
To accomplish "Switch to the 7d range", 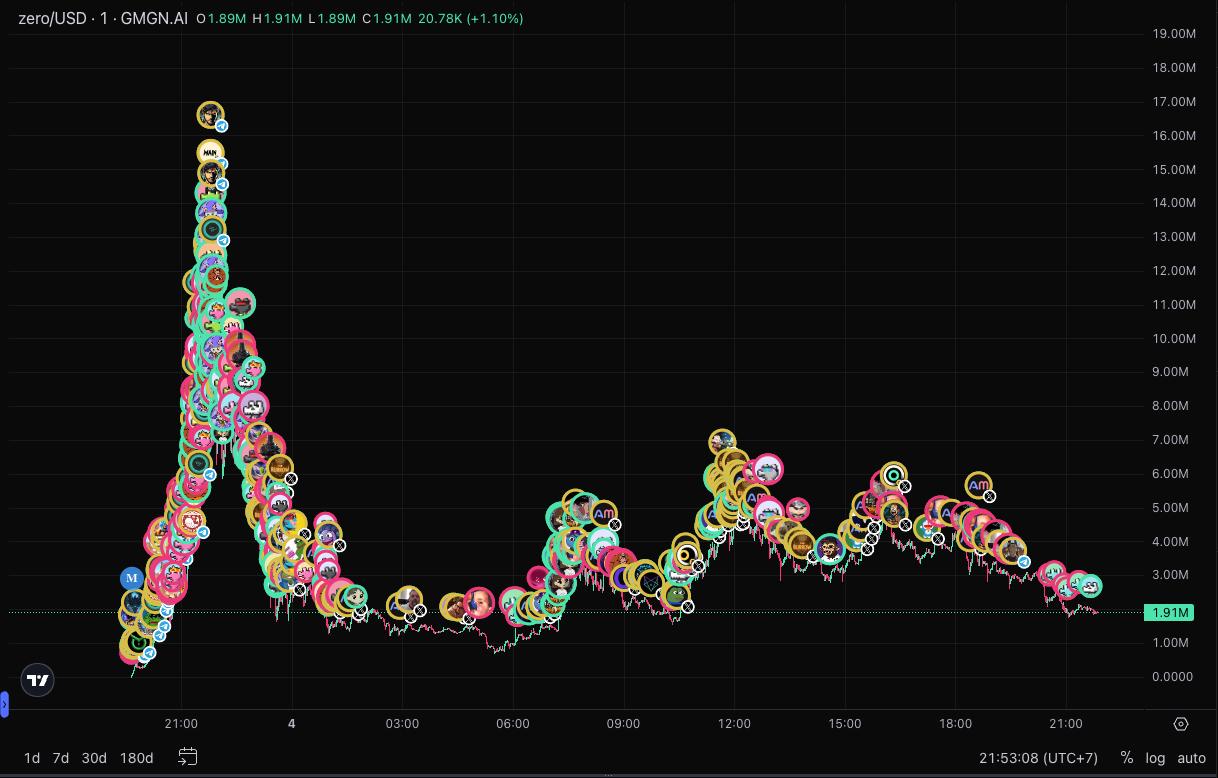I will 61,757.
